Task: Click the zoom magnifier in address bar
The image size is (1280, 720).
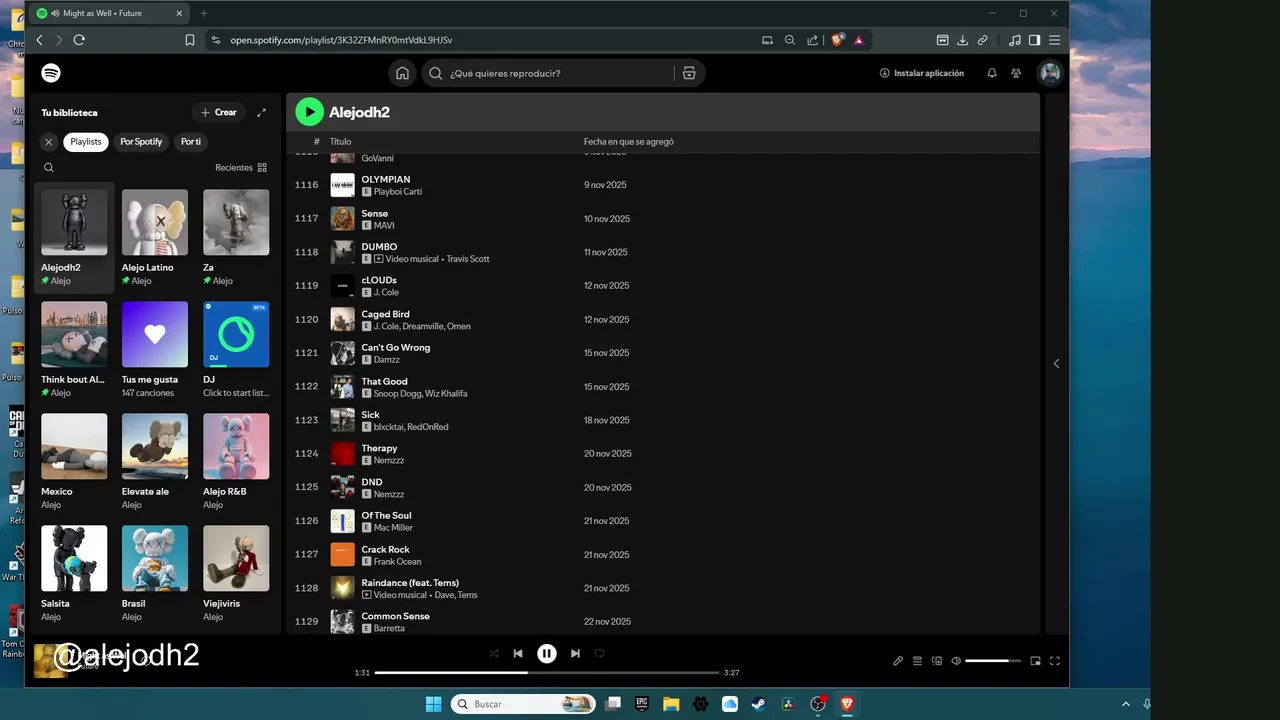Action: click(790, 40)
